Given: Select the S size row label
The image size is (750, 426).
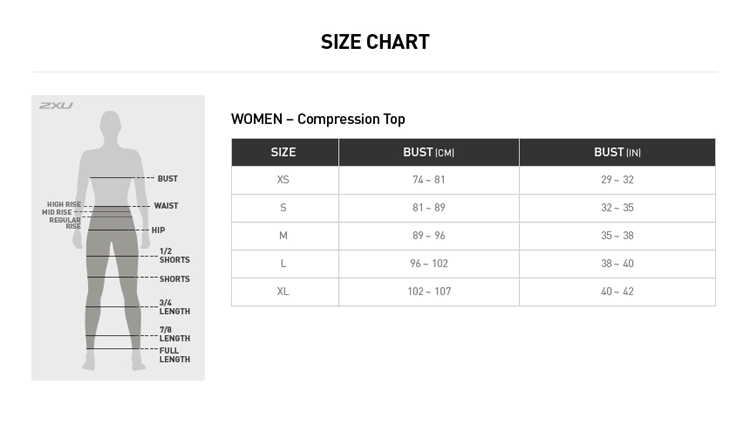Looking at the screenshot, I should tap(284, 208).
